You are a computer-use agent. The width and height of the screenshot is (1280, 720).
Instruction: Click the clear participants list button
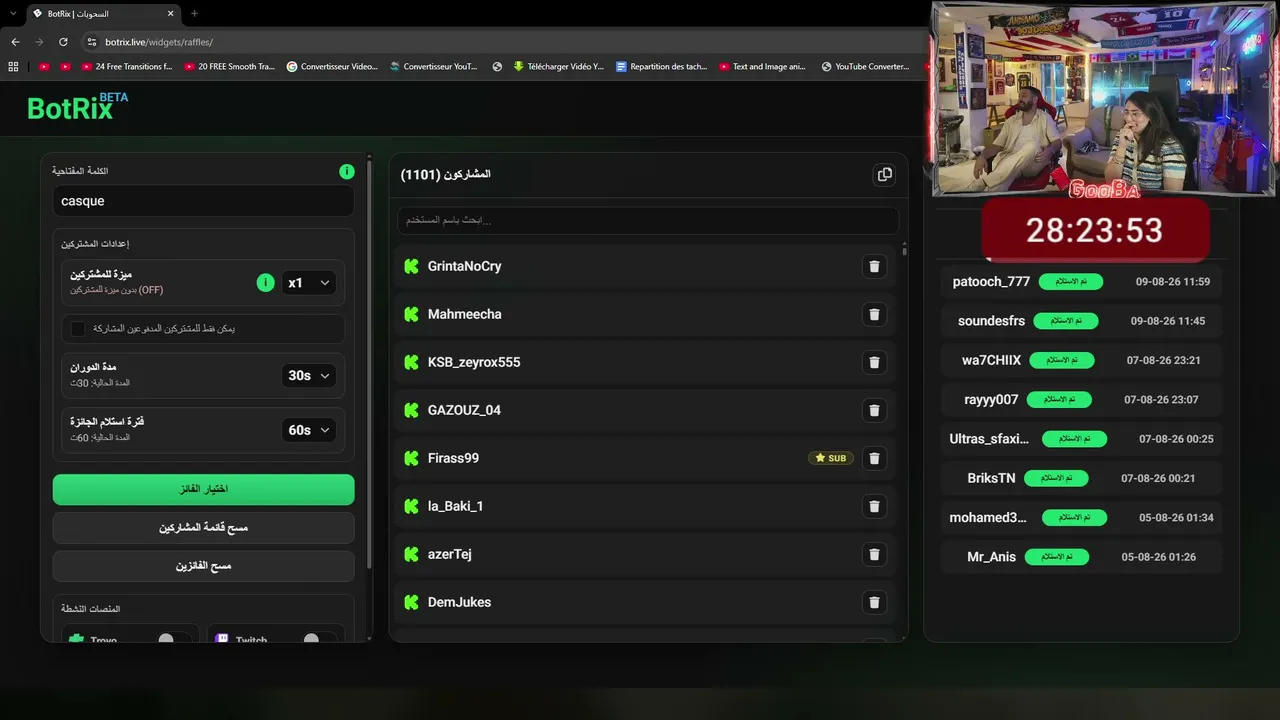[204, 527]
